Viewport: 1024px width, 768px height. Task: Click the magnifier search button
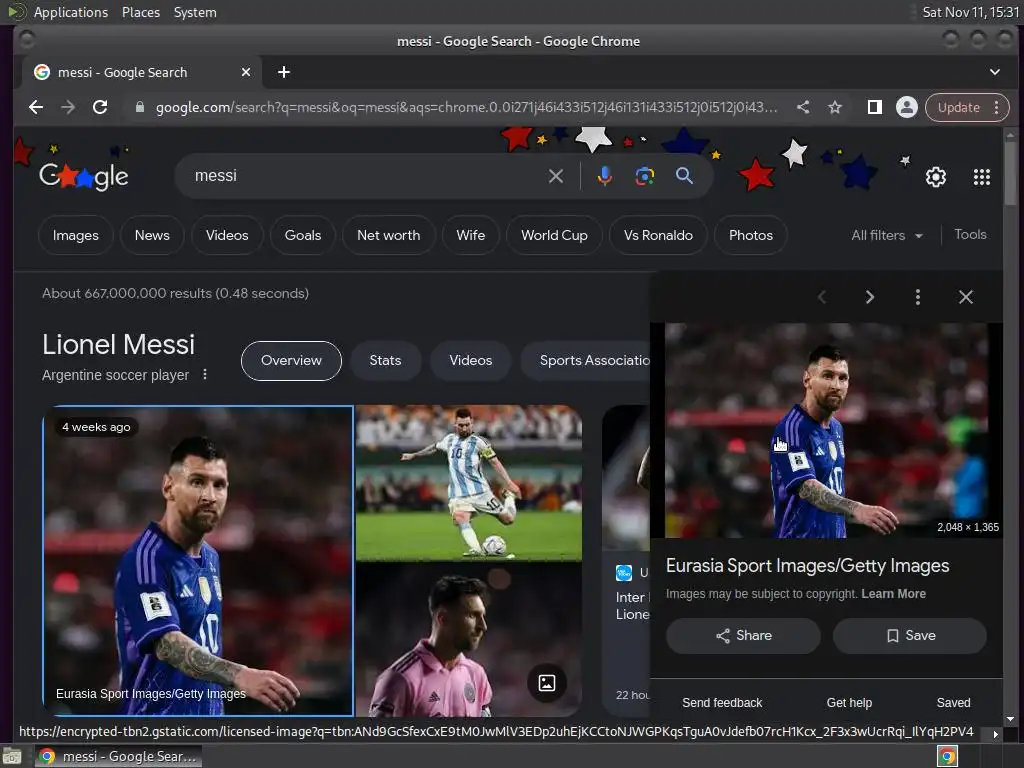684,176
